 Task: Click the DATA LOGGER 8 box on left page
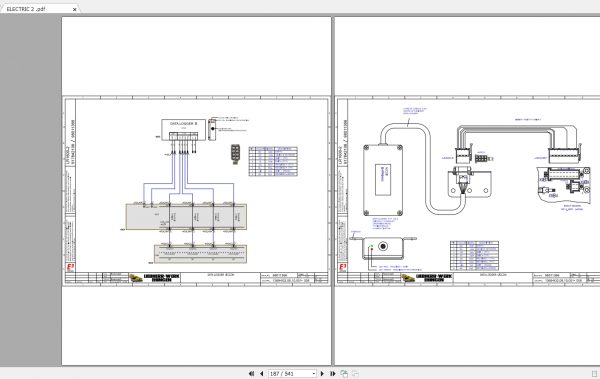[x=183, y=130]
